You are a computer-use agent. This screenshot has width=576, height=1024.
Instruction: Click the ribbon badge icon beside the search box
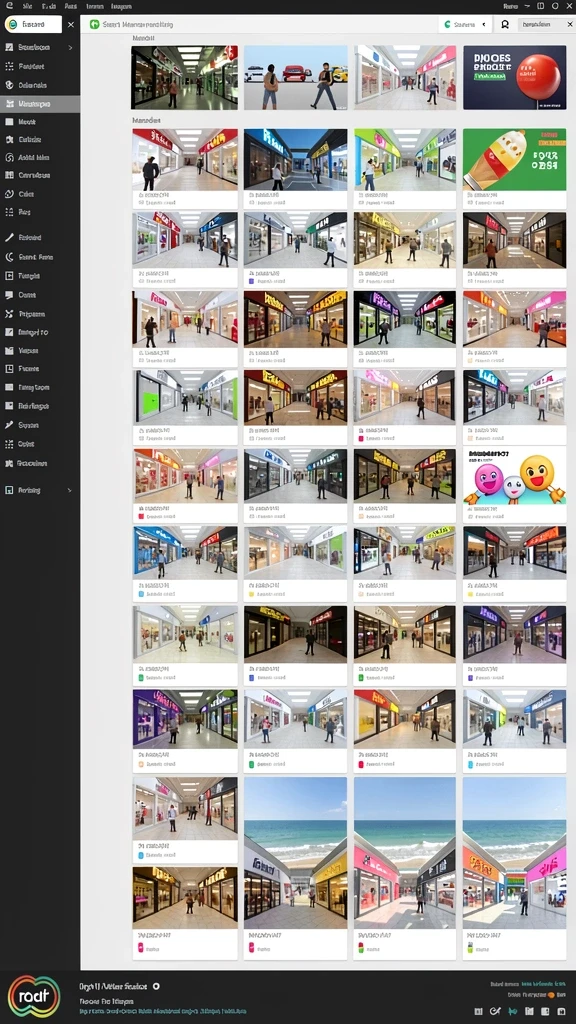click(505, 24)
